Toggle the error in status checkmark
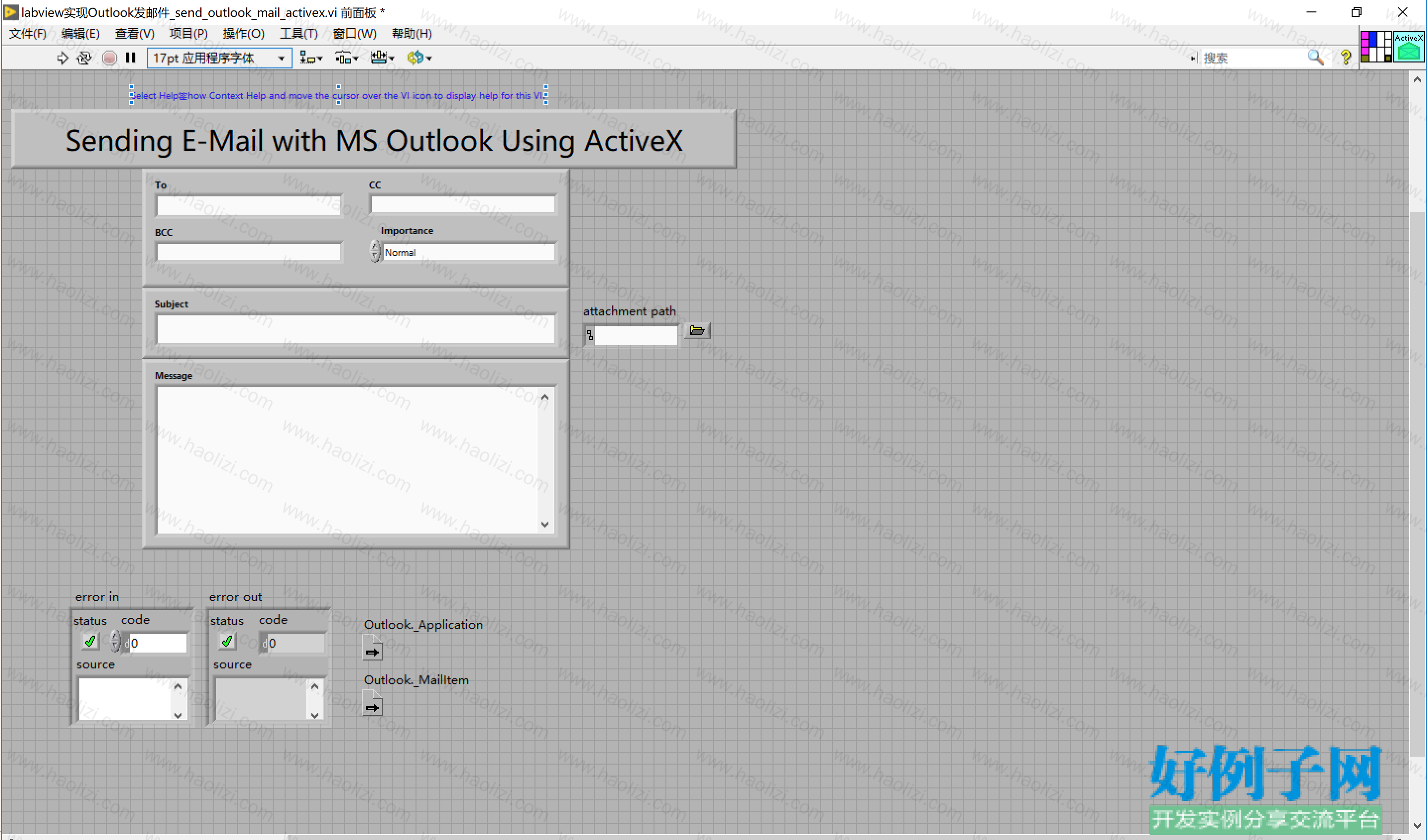 pos(90,641)
